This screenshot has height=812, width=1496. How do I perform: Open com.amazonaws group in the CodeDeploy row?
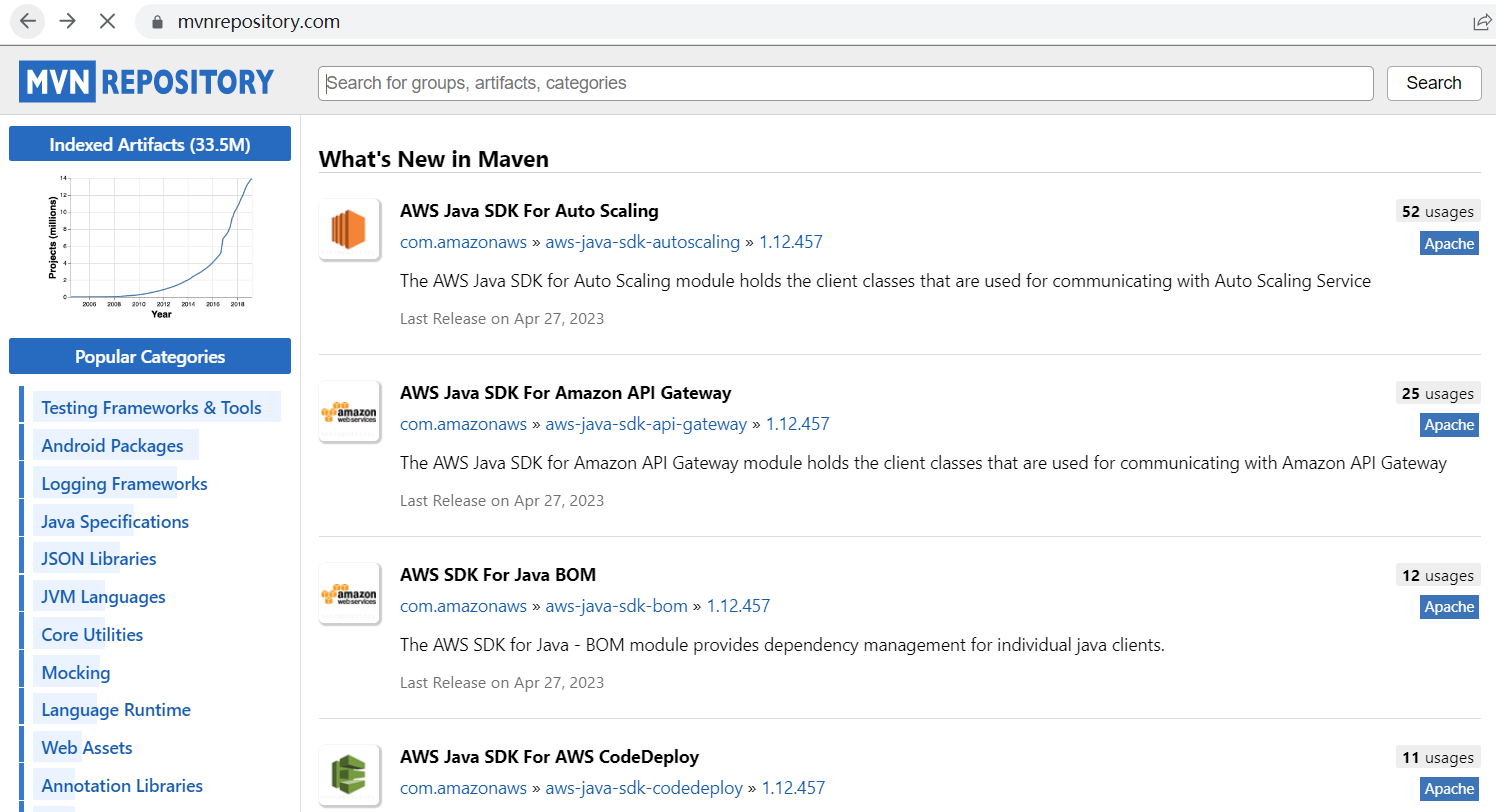[463, 788]
